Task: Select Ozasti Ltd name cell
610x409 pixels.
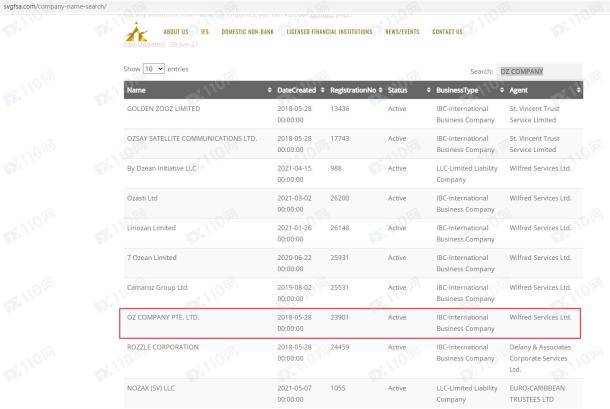Action: click(142, 198)
